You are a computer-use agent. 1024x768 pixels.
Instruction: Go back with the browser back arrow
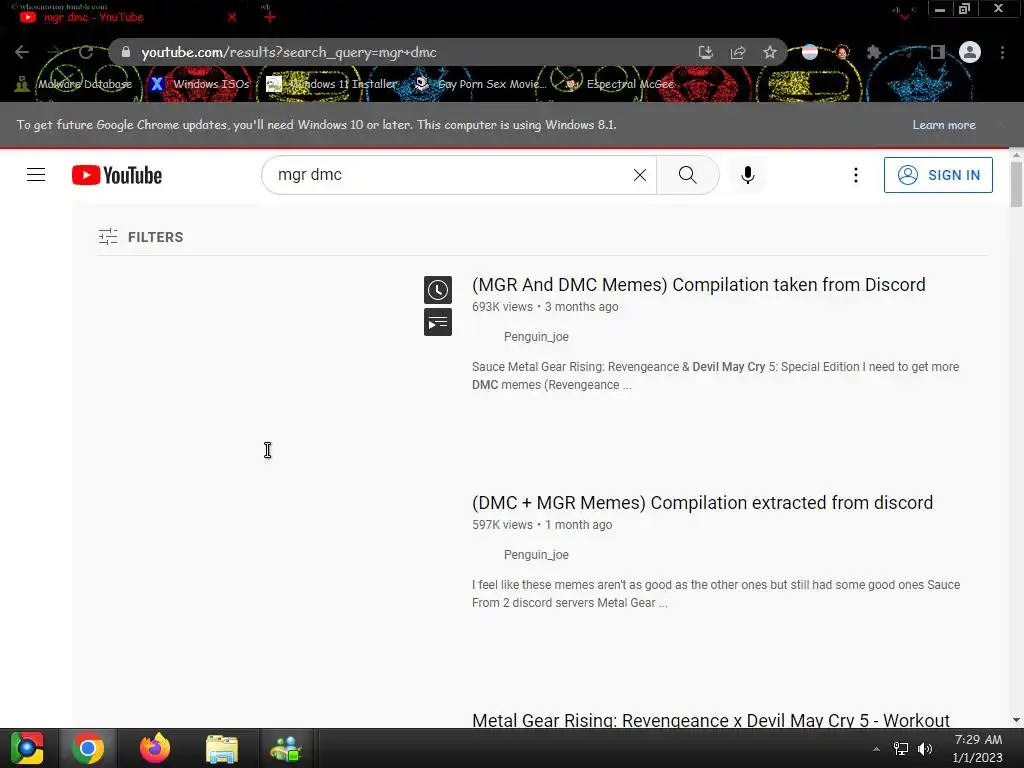coord(22,52)
